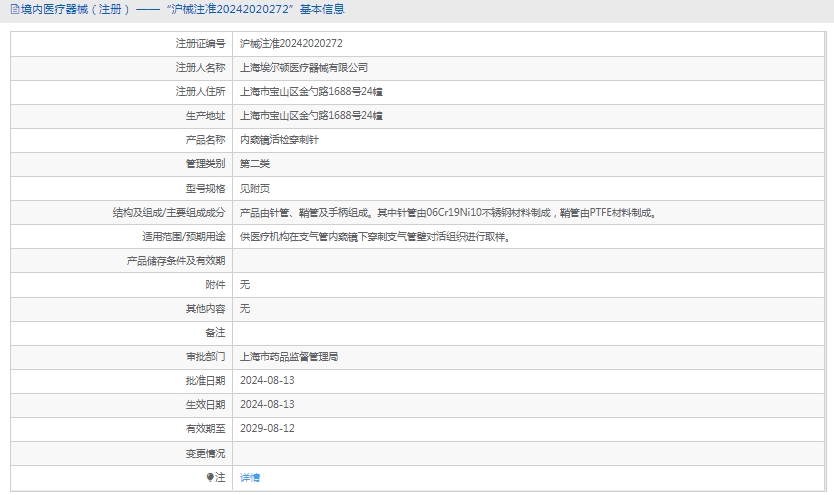Select registration number 沪械注准20242020272 in the table
834x495 pixels.
(x=291, y=44)
